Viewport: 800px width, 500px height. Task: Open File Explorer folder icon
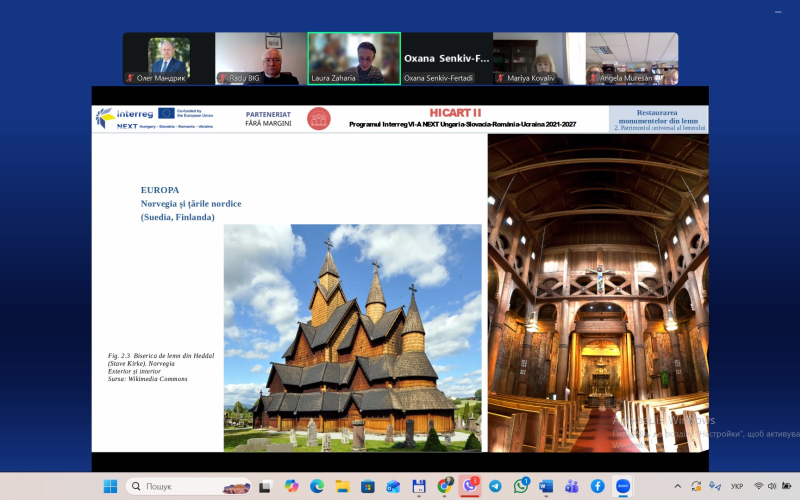343,486
